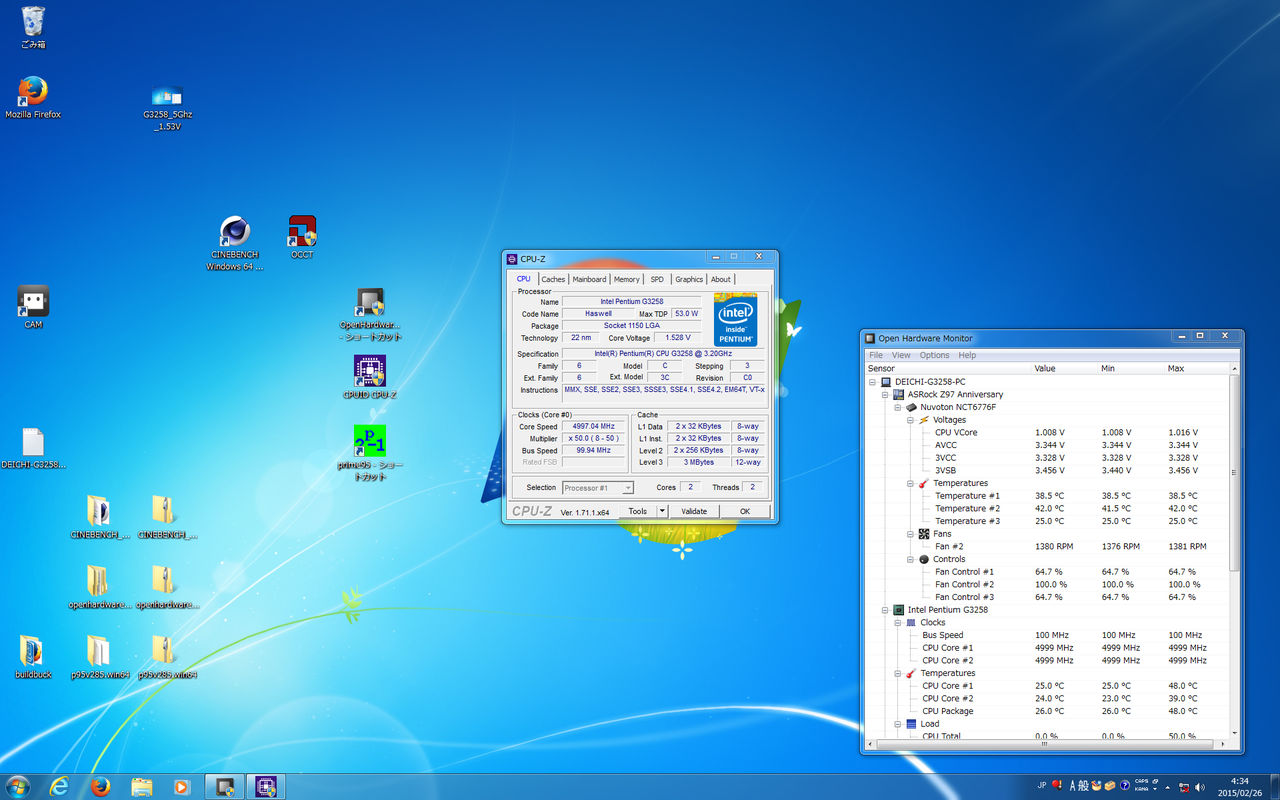Open Windows Media Player from the taskbar
The height and width of the screenshot is (800, 1280).
182,787
